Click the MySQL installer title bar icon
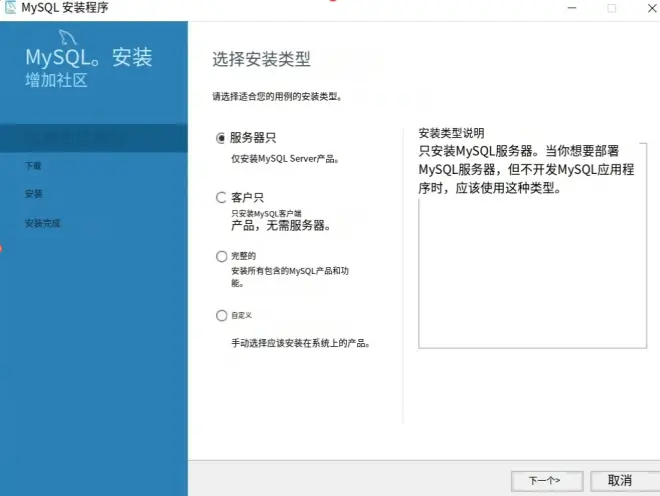Image resolution: width=660 pixels, height=496 pixels. pyautogui.click(x=10, y=8)
